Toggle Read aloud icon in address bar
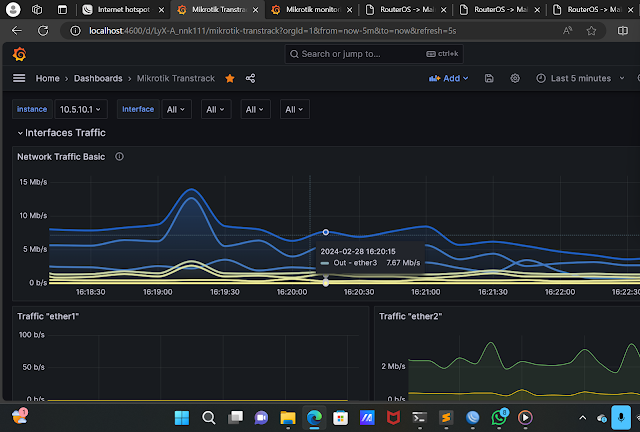This screenshot has height=432, width=640. (x=567, y=31)
